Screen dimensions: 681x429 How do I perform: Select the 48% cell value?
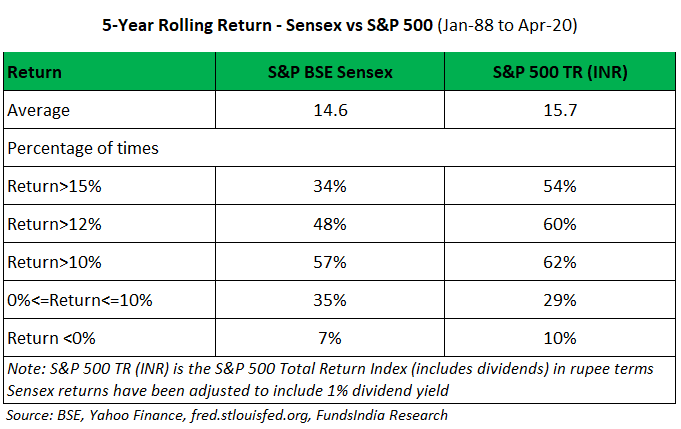tap(330, 224)
